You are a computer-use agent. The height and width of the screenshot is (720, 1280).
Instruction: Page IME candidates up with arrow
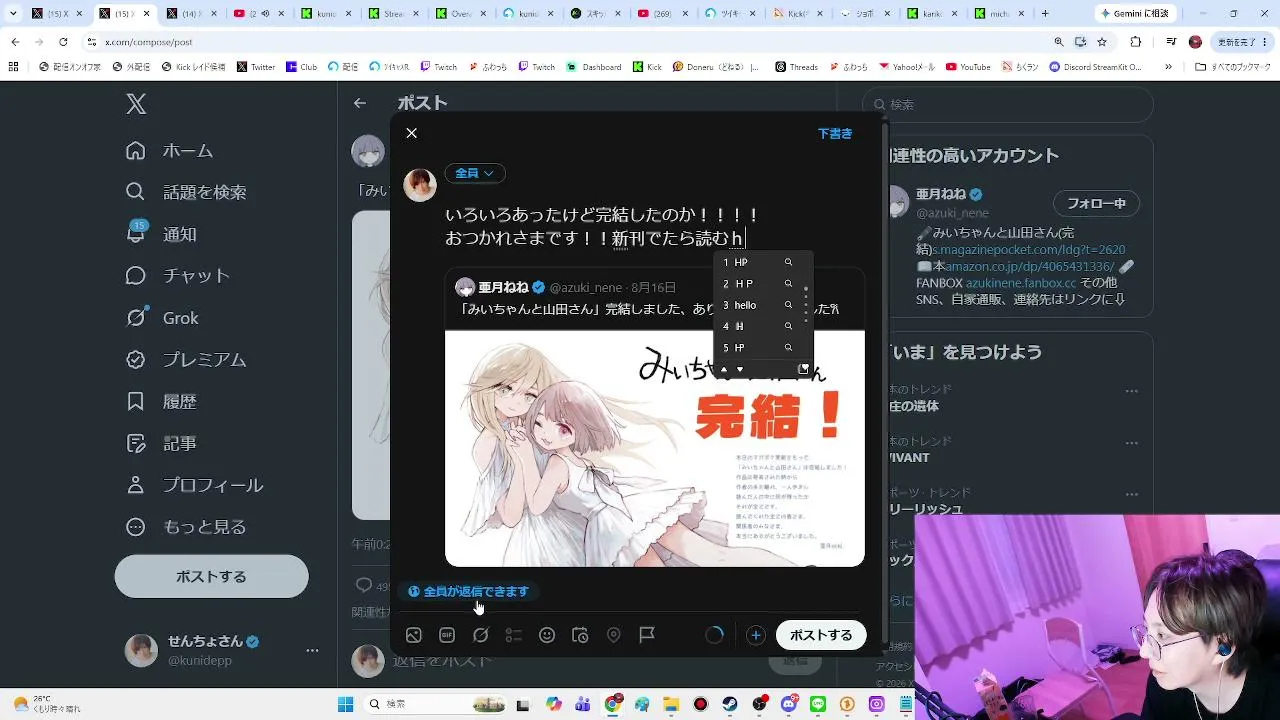click(724, 369)
